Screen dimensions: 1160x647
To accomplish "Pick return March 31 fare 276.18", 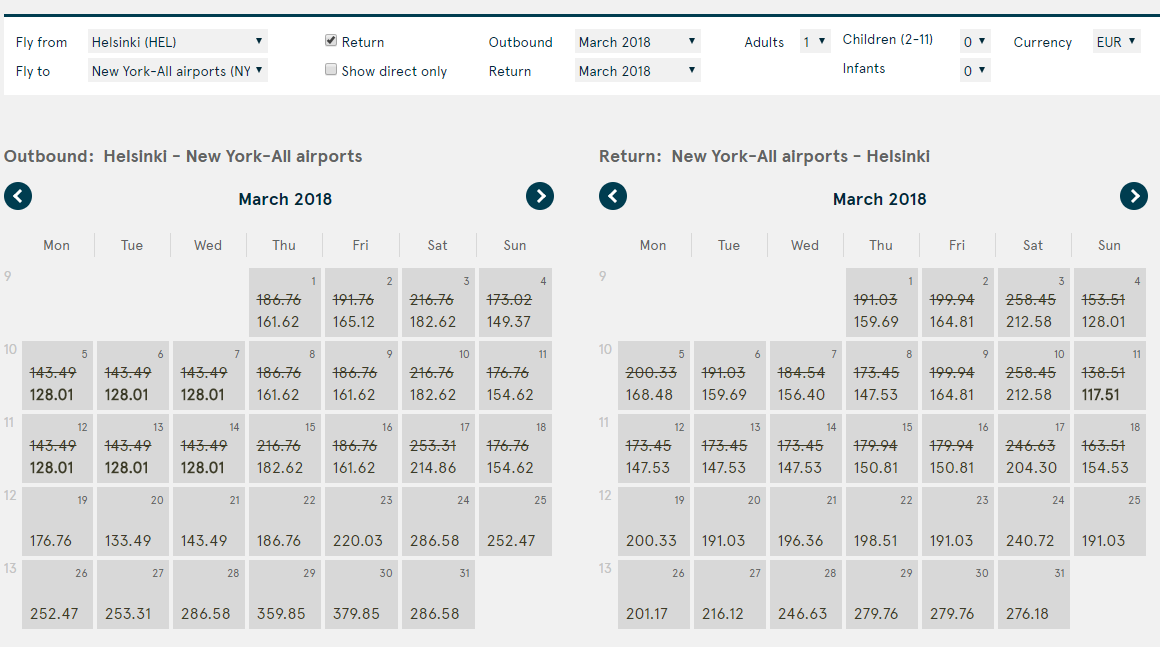I will pos(1033,595).
